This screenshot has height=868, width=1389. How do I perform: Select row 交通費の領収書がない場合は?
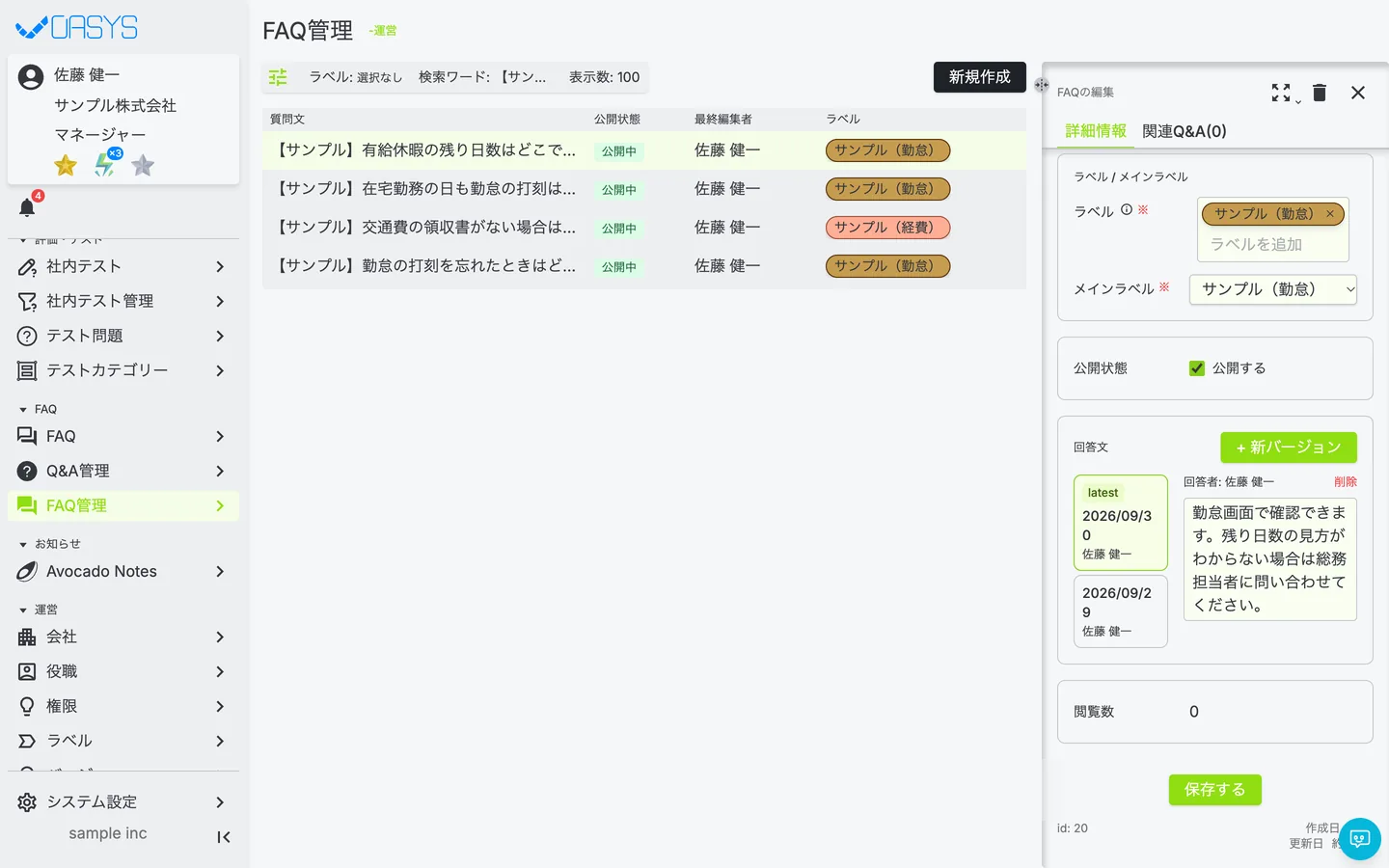click(x=644, y=228)
